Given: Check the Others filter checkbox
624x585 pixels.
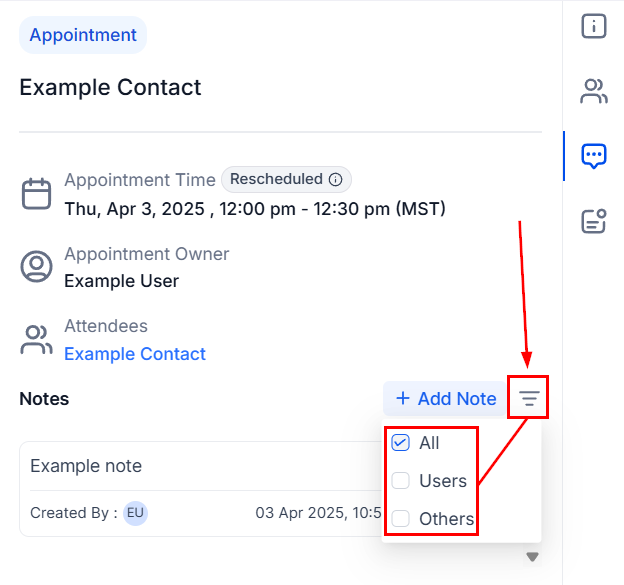Looking at the screenshot, I should coord(400,519).
